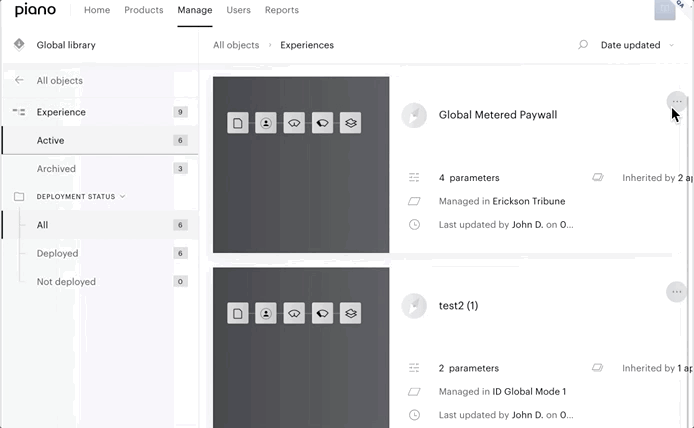Click compass icon beside Global Metered Paywall
694x428 pixels.
click(414, 115)
